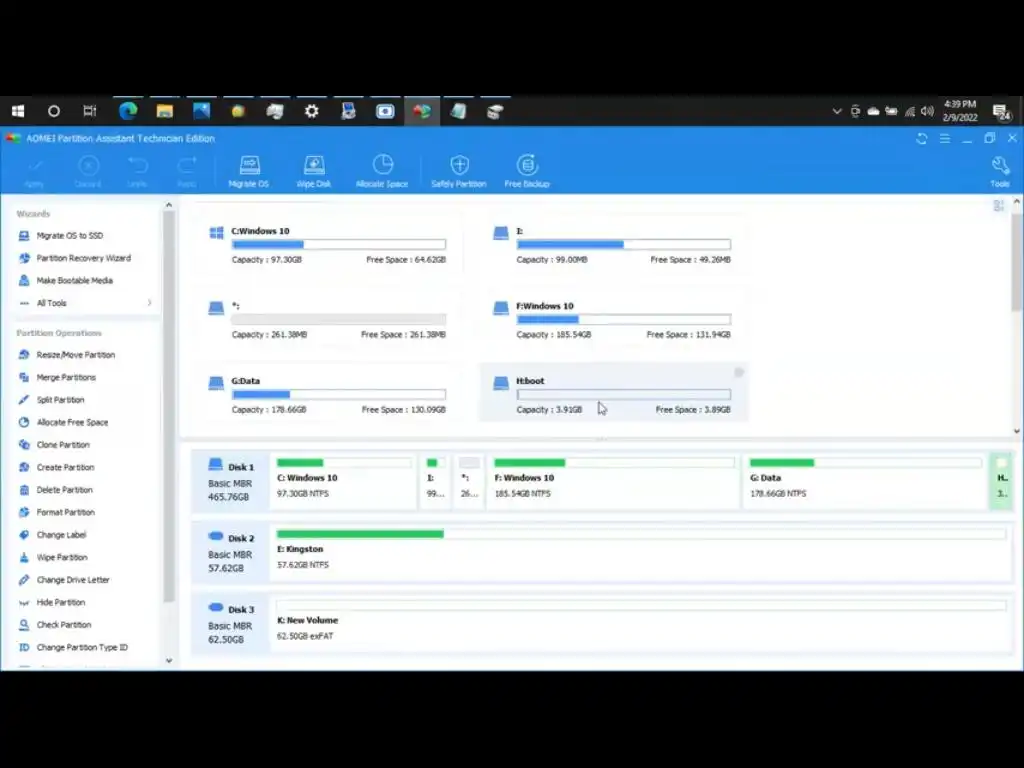Open notification center icon

click(1001, 112)
